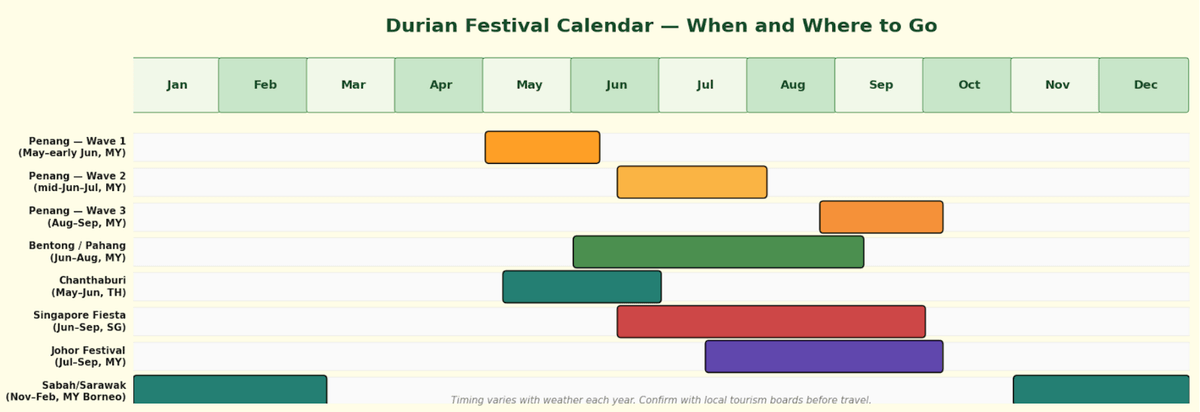Image resolution: width=1200 pixels, height=412 pixels.
Task: Click the Jan month header cell
Action: tap(176, 85)
